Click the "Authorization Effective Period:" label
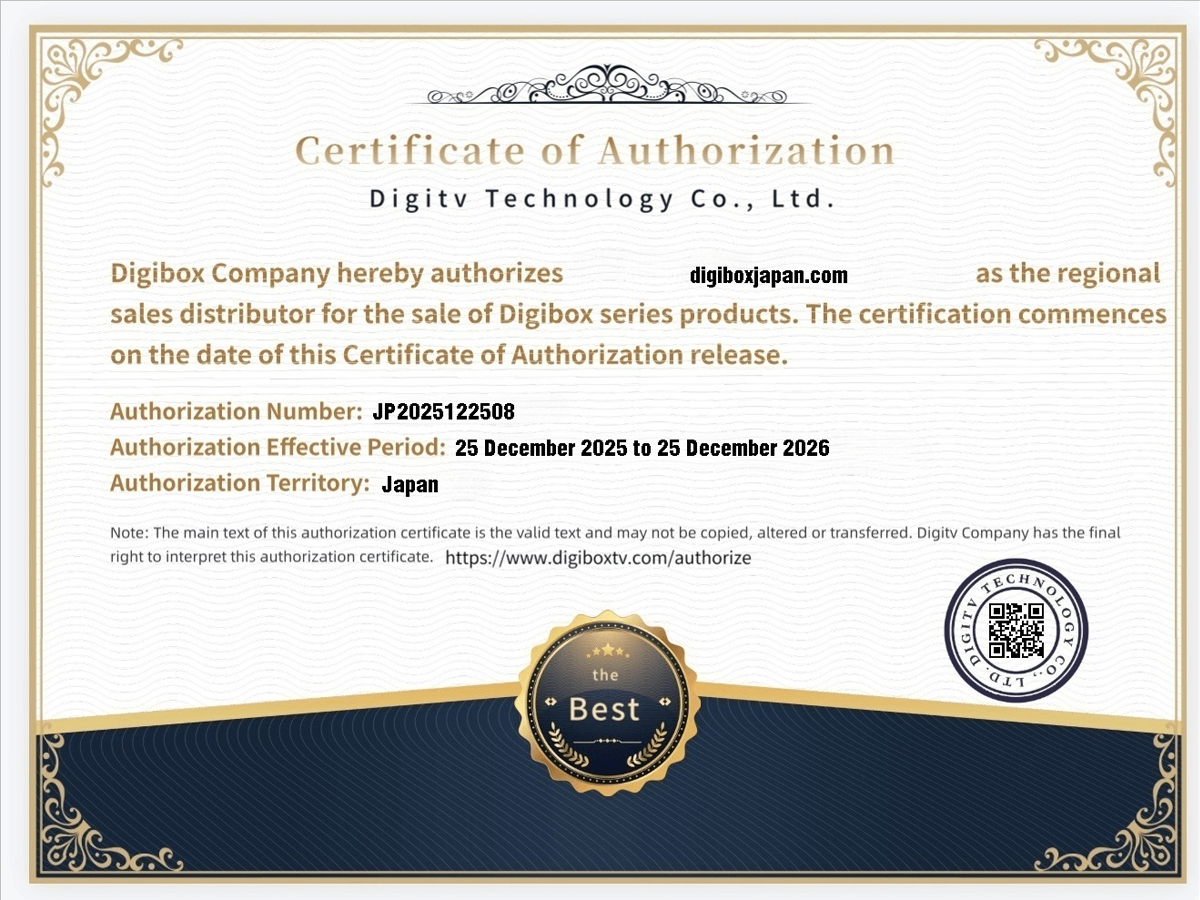This screenshot has height=900, width=1200. [278, 447]
